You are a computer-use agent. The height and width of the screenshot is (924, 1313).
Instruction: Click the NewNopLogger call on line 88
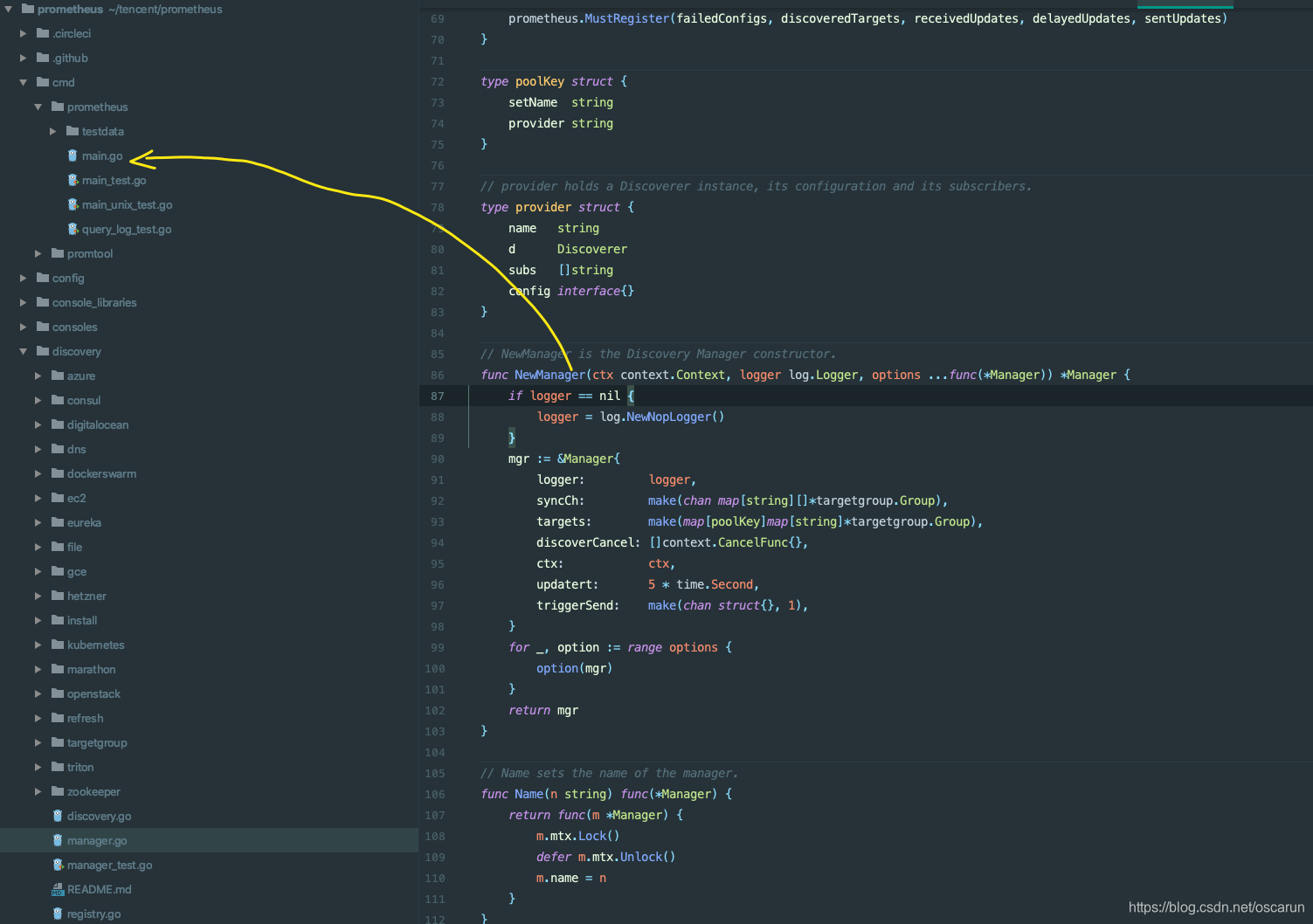(x=669, y=417)
